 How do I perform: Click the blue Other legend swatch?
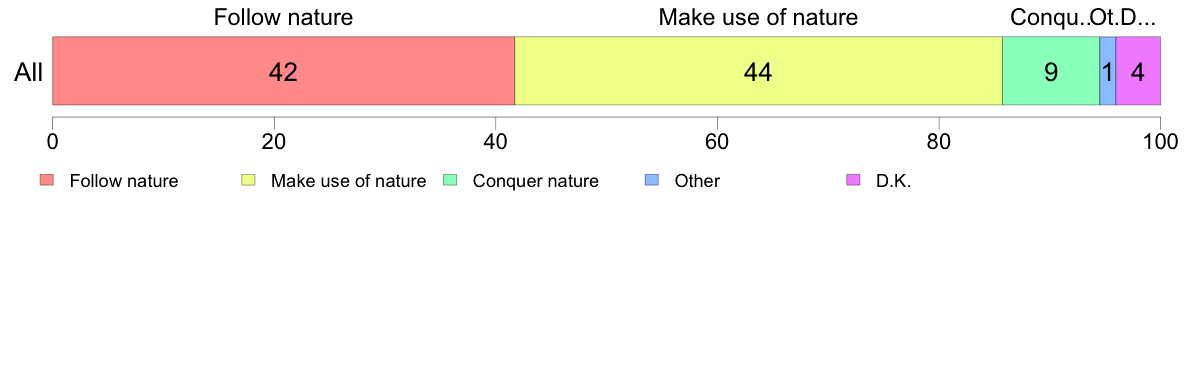point(652,181)
